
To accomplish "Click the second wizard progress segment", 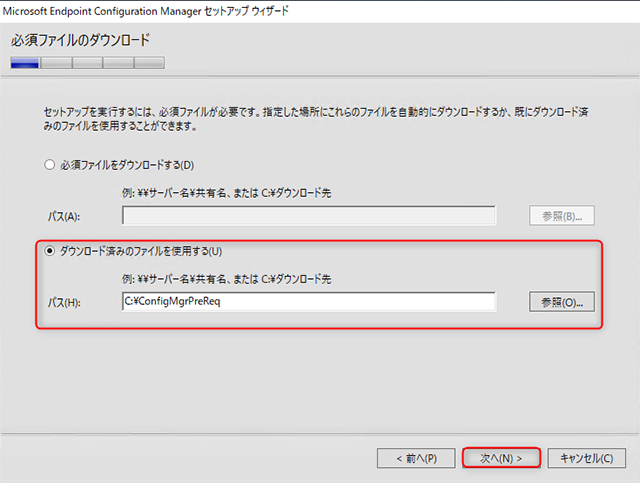I will (56, 63).
